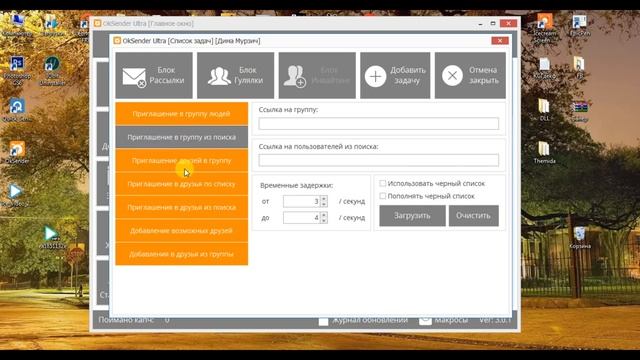Enable Использовать черный список checkbox
This screenshot has width=640, height=360.
(383, 183)
